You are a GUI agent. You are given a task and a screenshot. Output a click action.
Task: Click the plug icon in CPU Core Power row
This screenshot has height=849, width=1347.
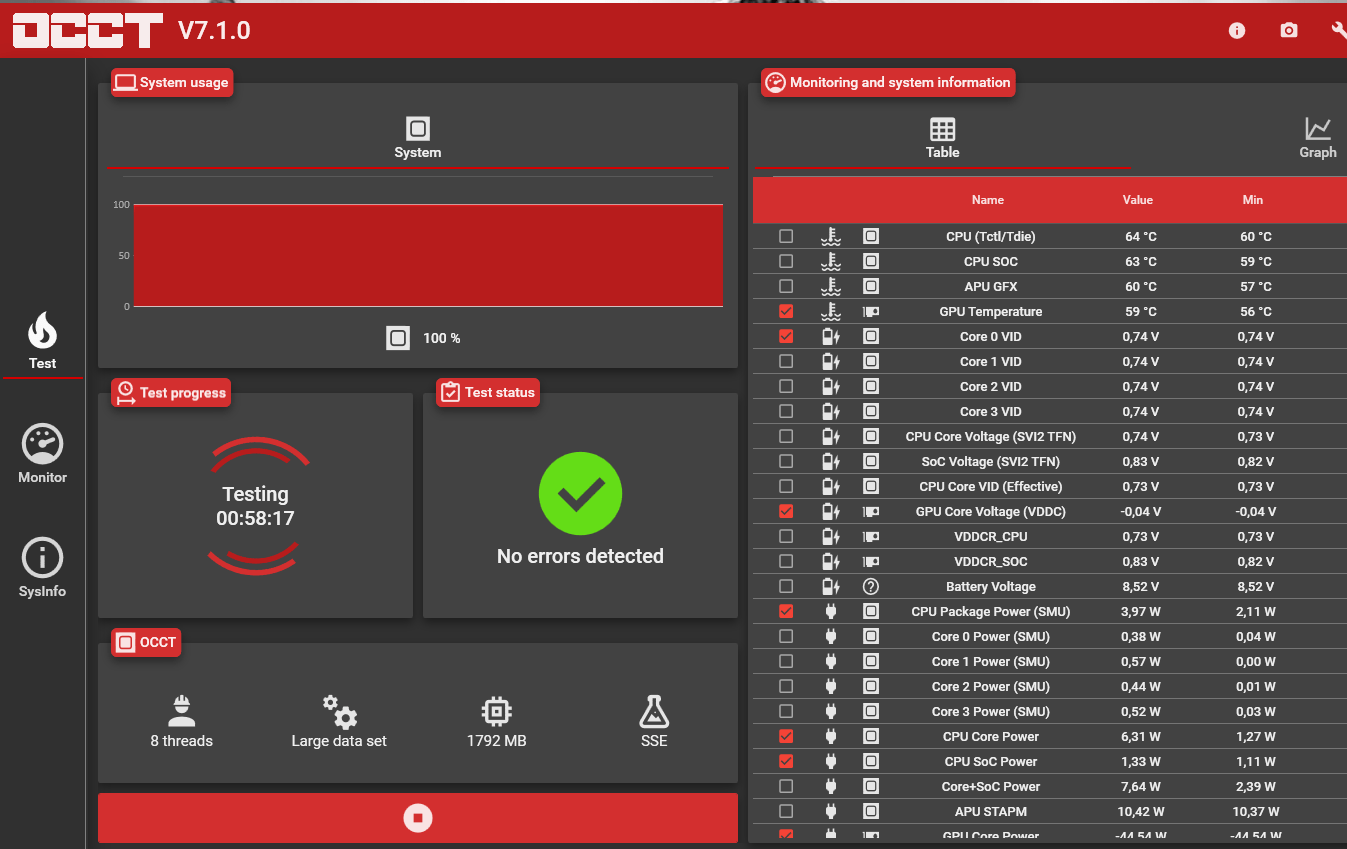(x=830, y=736)
